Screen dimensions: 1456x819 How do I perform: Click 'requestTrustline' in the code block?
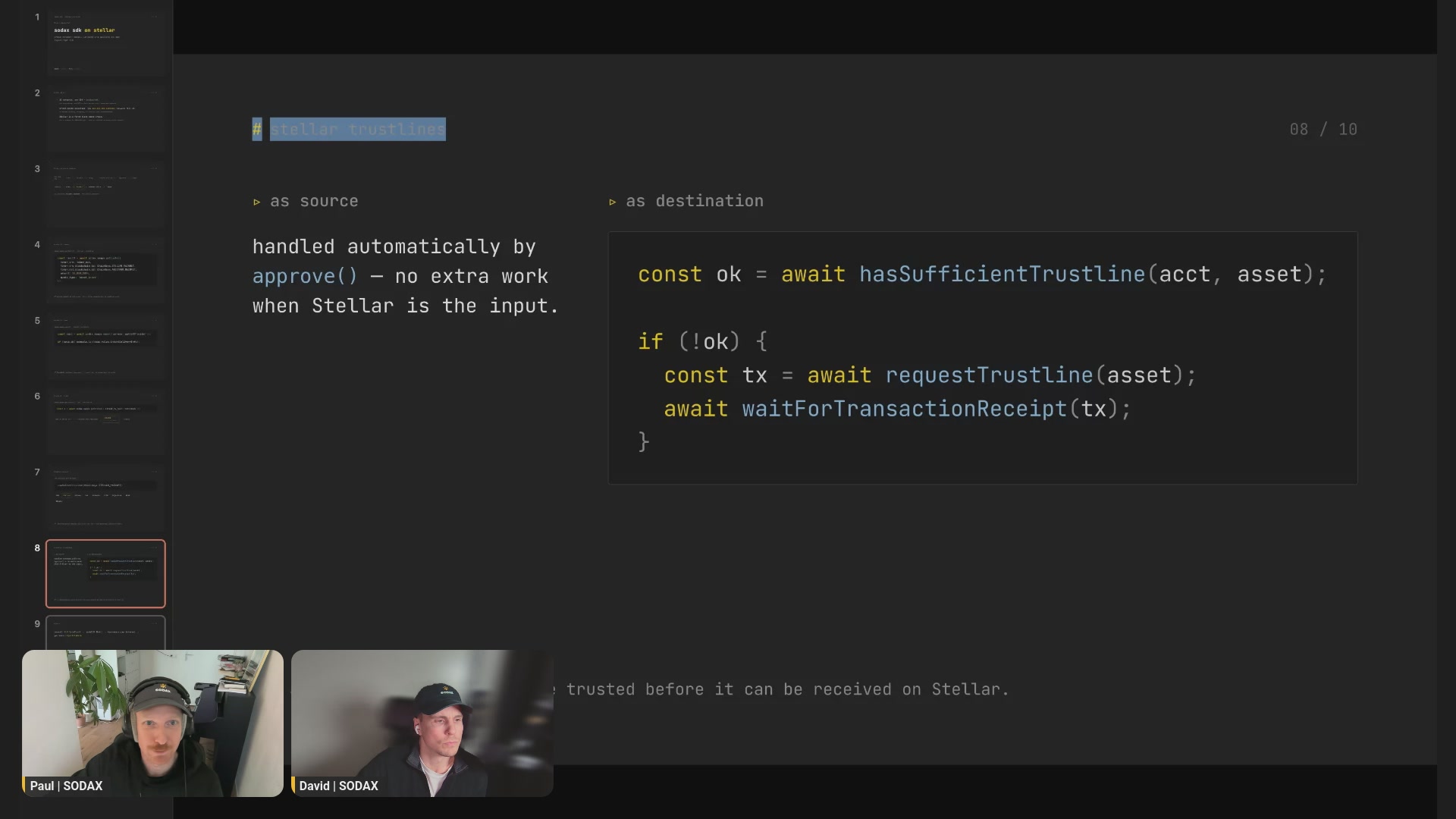tap(989, 375)
